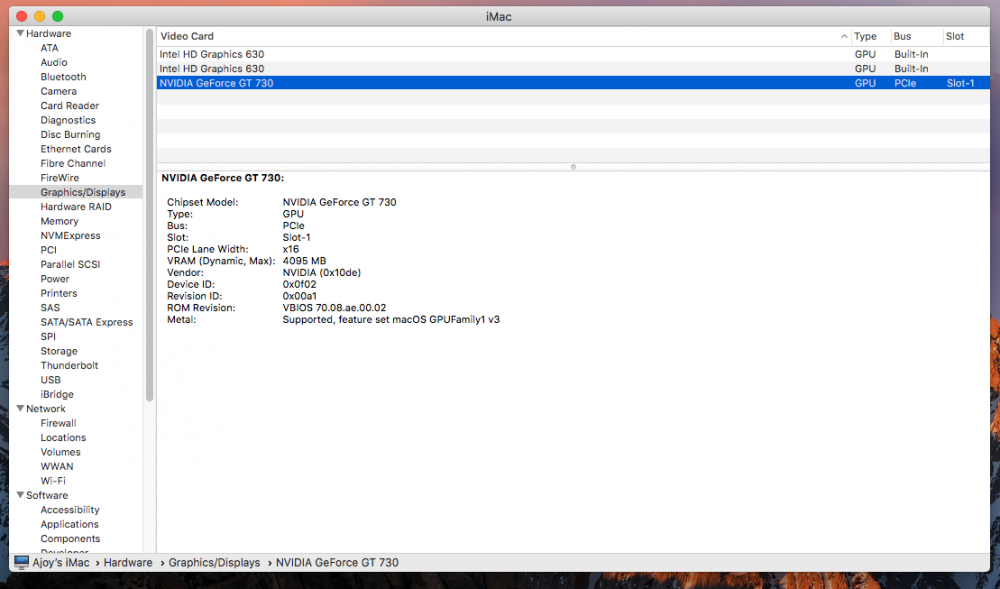The height and width of the screenshot is (589, 1000).
Task: Open Hardware RAID section
Action: pyautogui.click(x=76, y=207)
